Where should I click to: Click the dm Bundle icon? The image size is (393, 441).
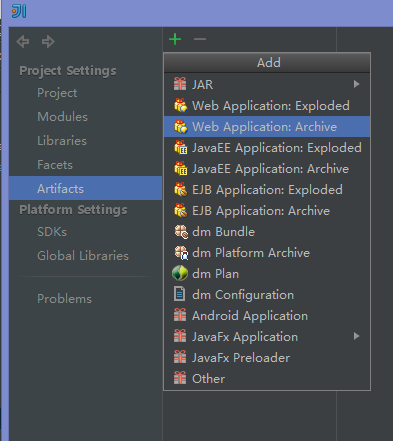click(x=181, y=232)
